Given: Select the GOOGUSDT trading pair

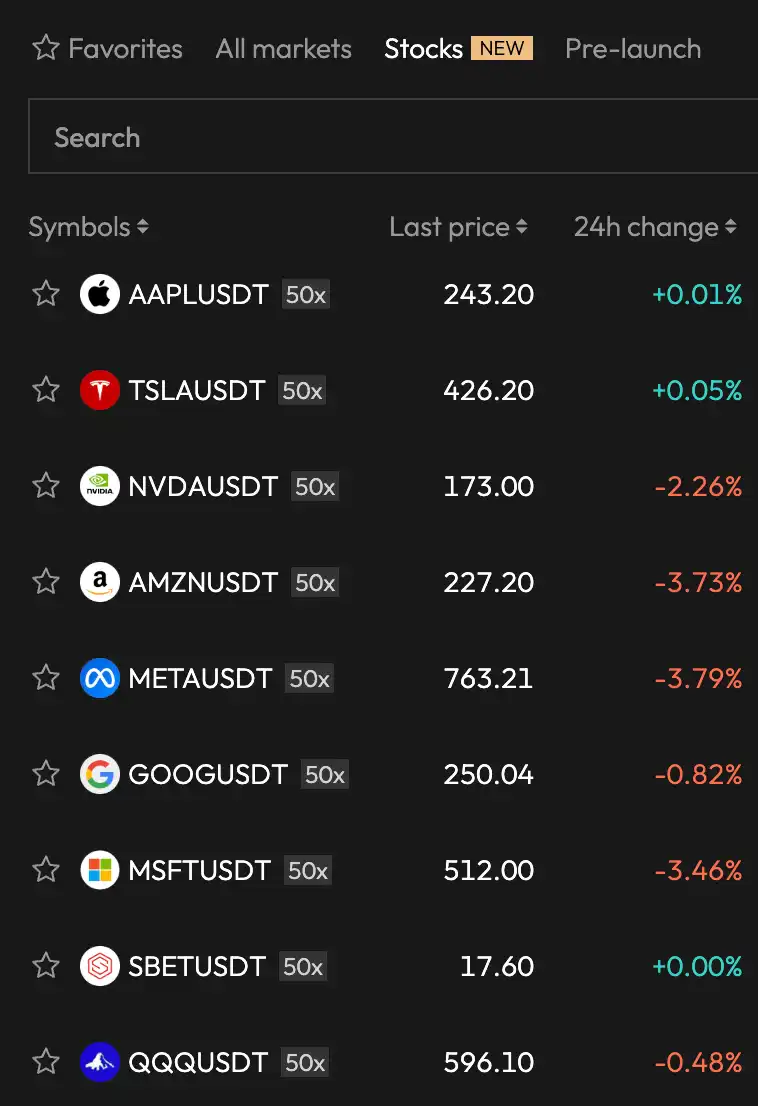Looking at the screenshot, I should pos(208,775).
